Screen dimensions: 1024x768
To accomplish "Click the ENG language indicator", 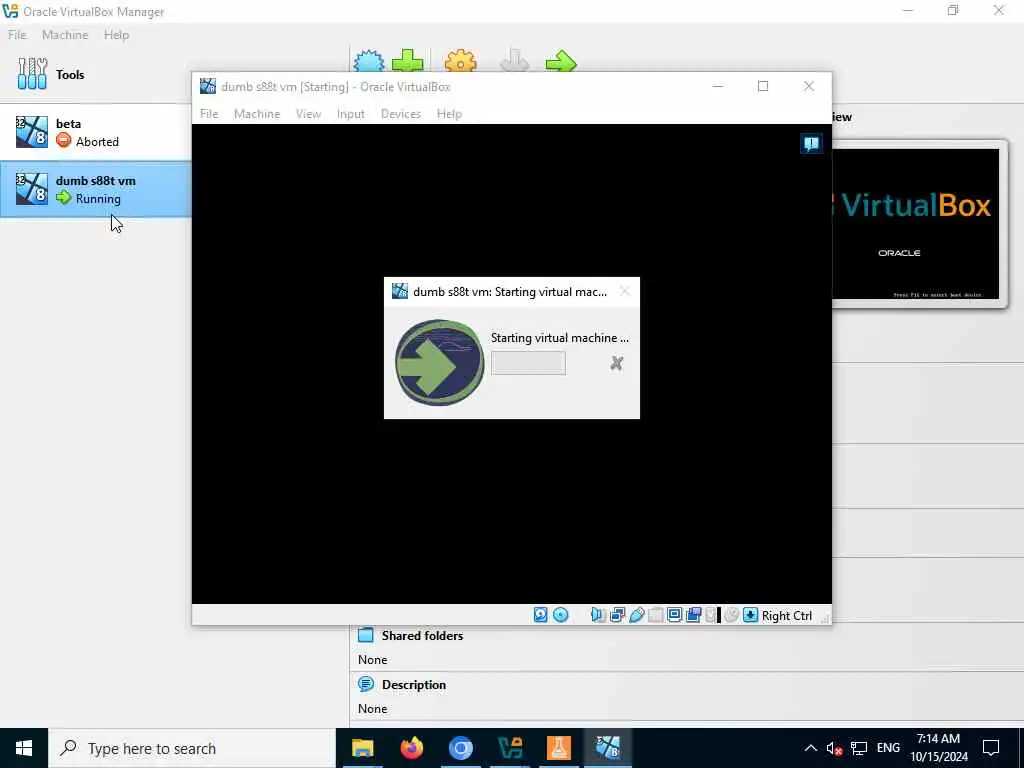I will click(x=888, y=748).
